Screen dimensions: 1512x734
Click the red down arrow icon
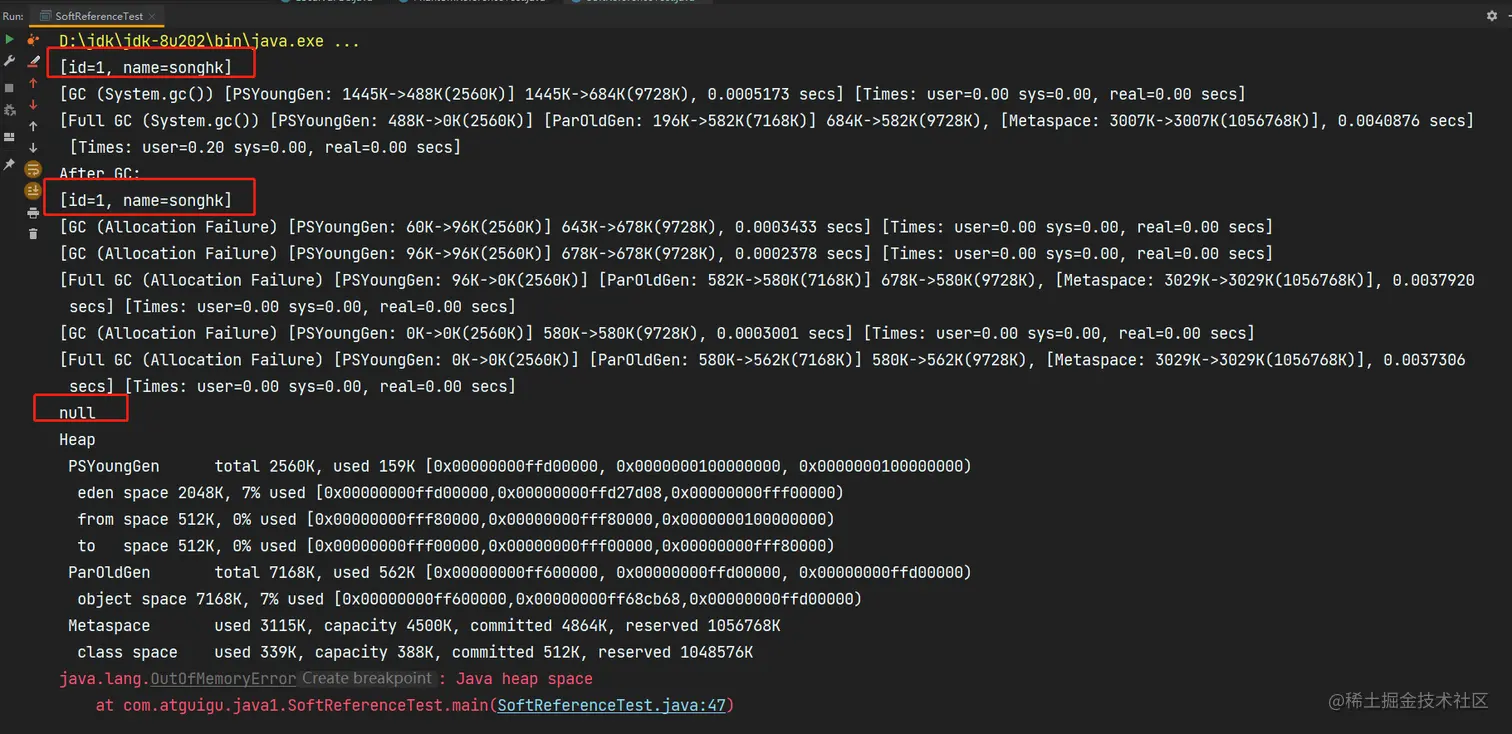[x=33, y=104]
